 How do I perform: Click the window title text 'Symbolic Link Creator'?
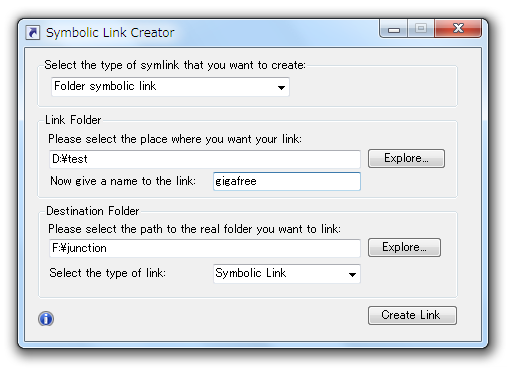click(110, 33)
